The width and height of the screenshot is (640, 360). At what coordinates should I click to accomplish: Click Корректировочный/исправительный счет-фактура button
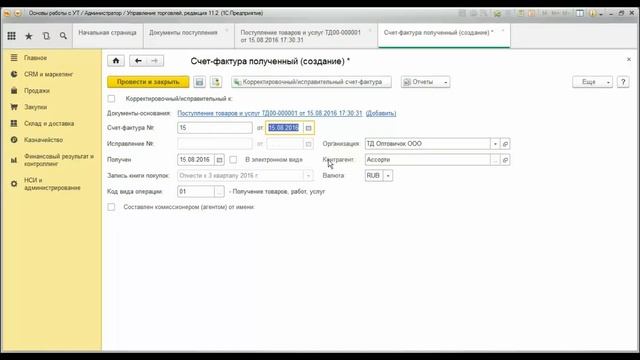pyautogui.click(x=312, y=82)
